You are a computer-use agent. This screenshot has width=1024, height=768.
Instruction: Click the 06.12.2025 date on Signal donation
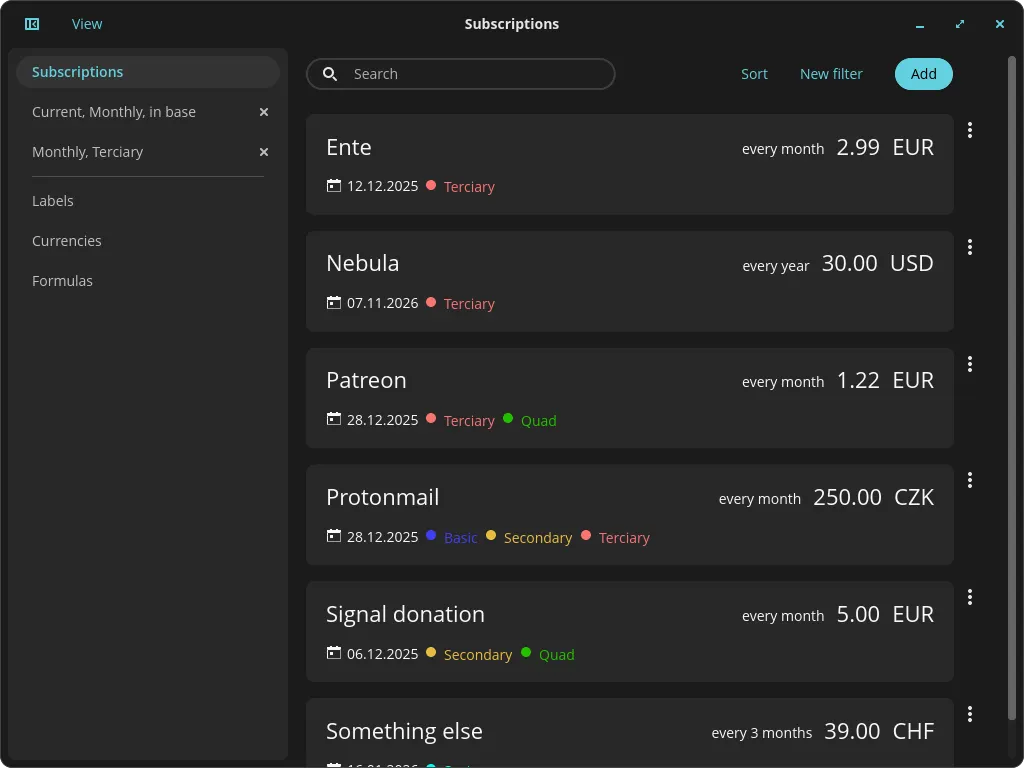tap(382, 654)
